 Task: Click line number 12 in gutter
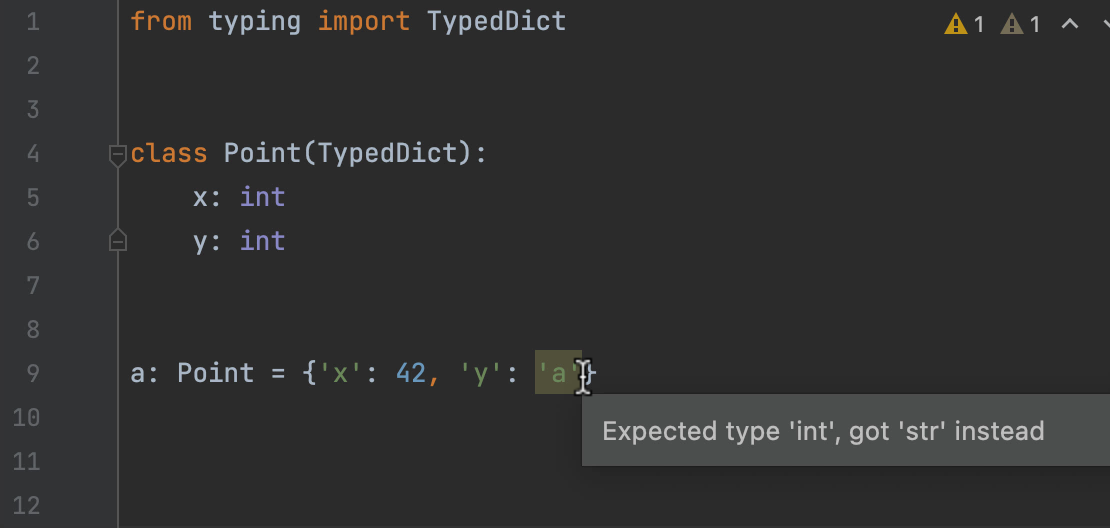pyautogui.click(x=27, y=505)
